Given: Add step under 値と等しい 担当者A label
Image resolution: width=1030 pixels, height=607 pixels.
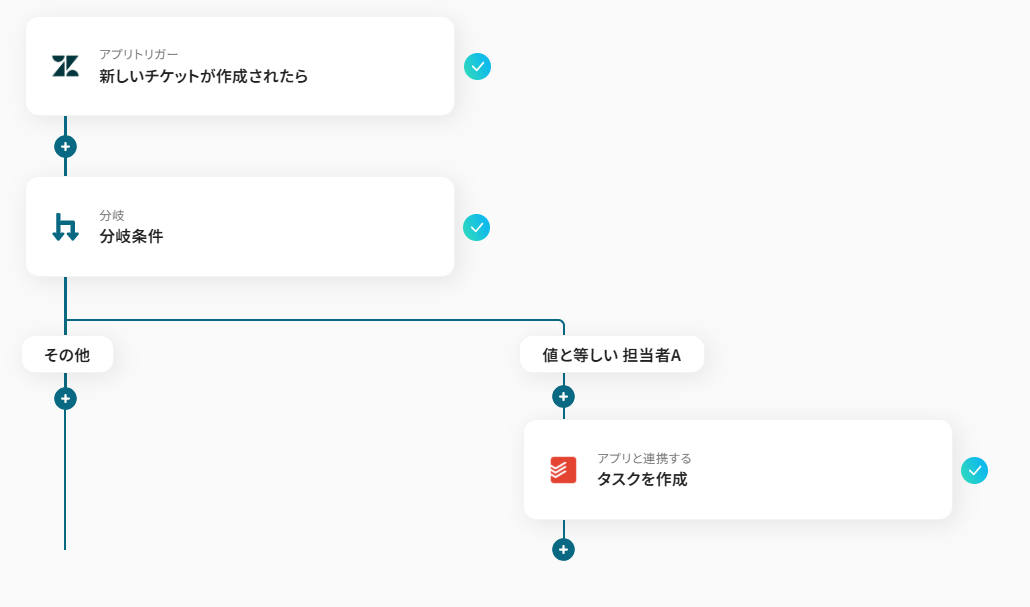Looking at the screenshot, I should (x=563, y=396).
